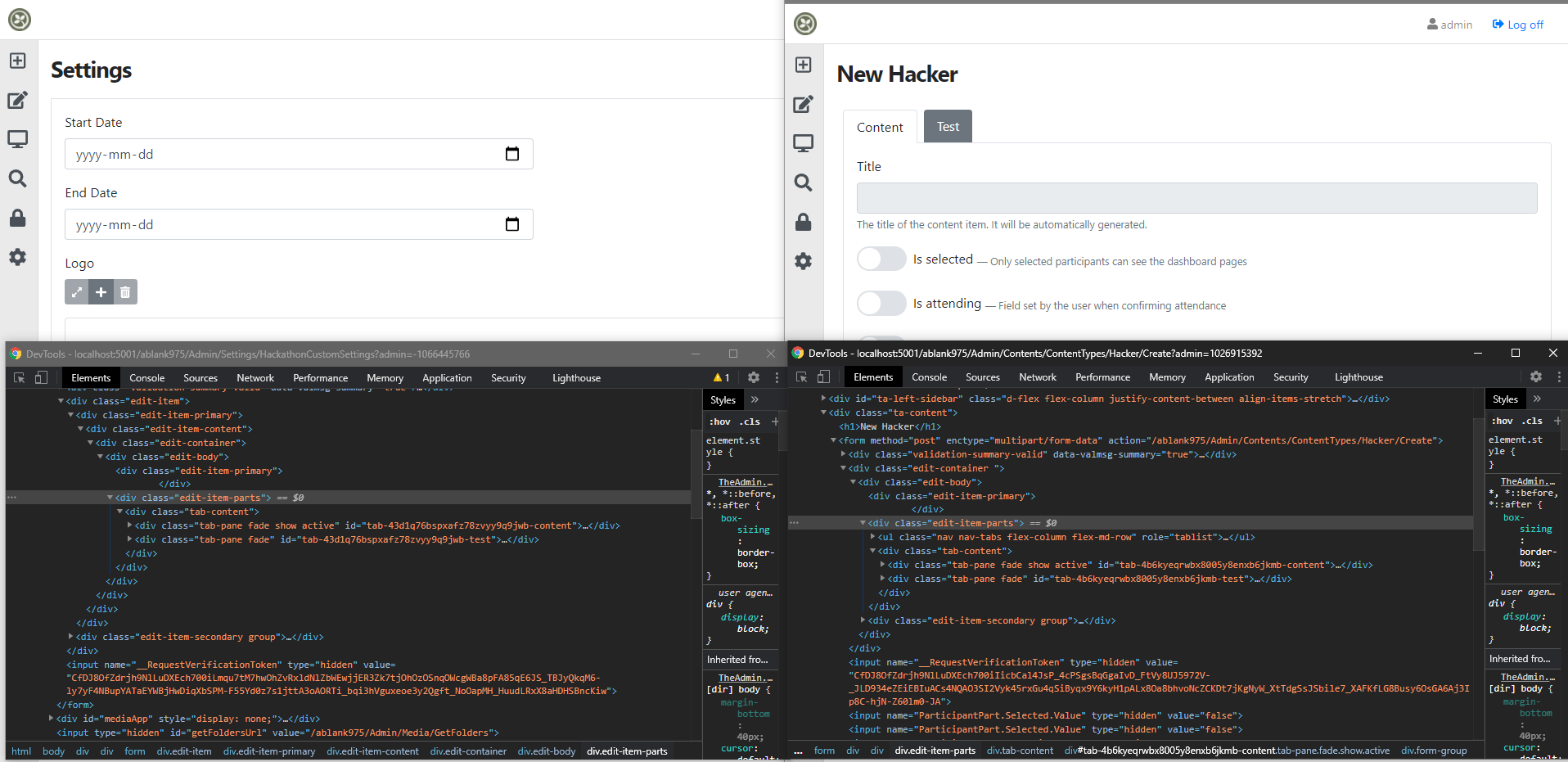Open the configuration gear in admin sidebar
The height and width of the screenshot is (762, 1568).
(x=17, y=257)
